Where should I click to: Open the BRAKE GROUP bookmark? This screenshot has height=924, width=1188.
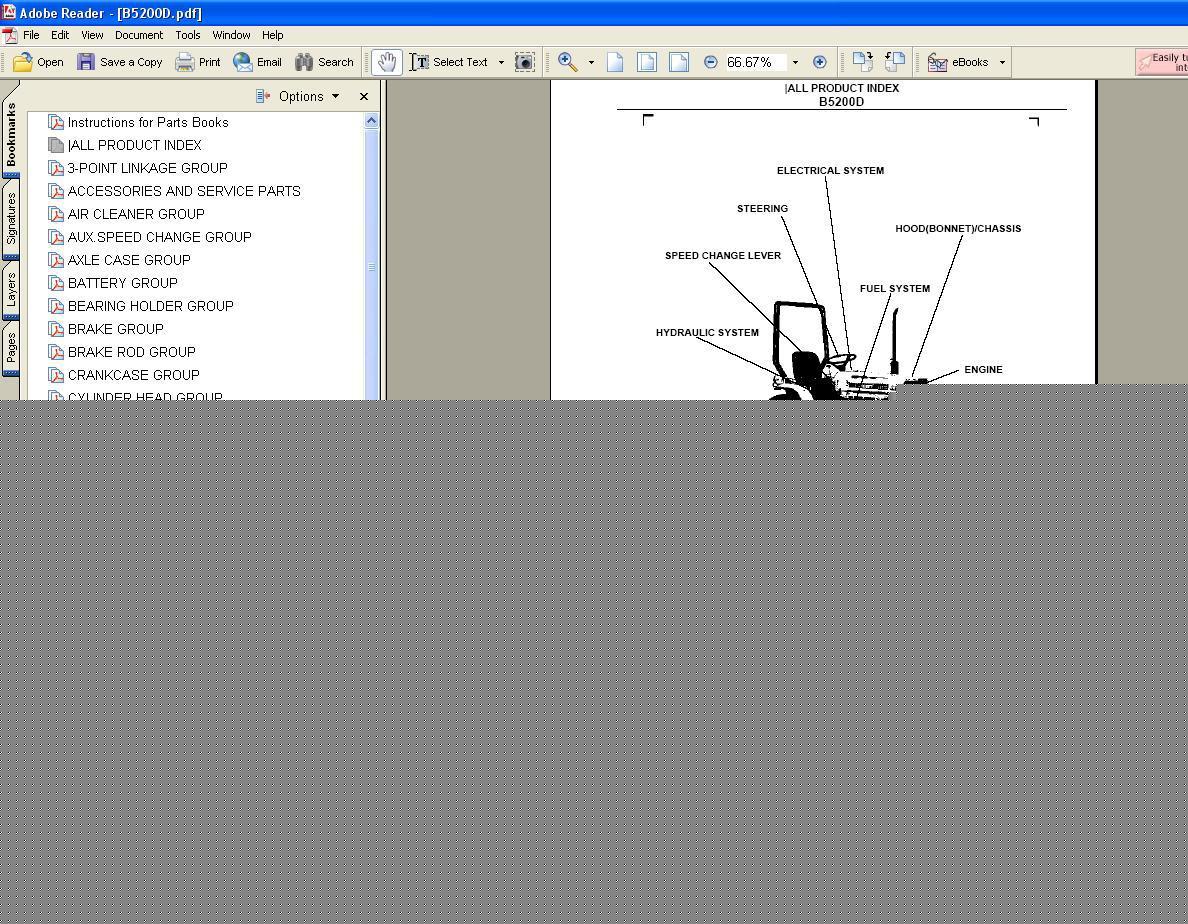115,329
